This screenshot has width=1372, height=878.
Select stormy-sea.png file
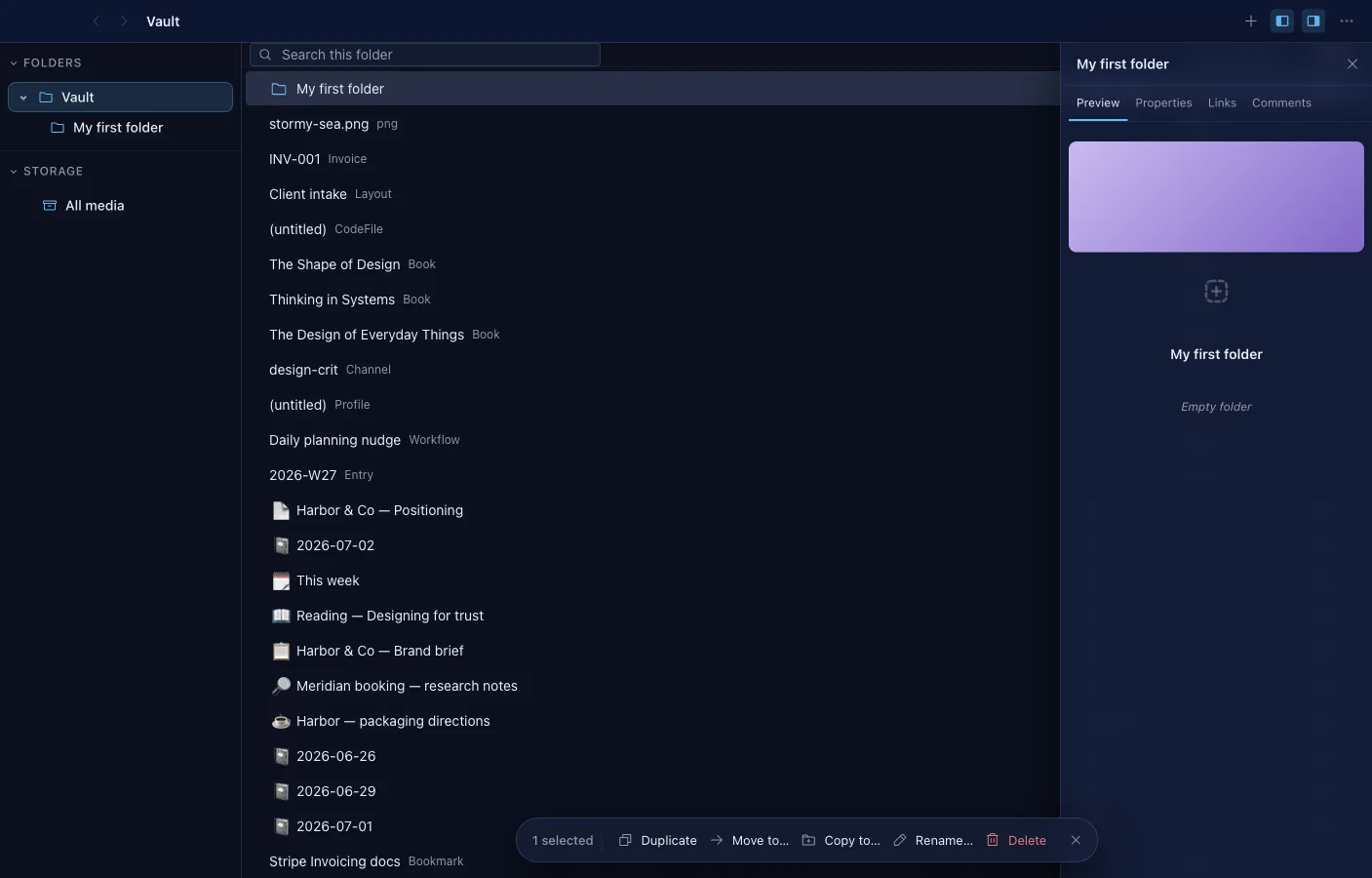click(x=652, y=124)
